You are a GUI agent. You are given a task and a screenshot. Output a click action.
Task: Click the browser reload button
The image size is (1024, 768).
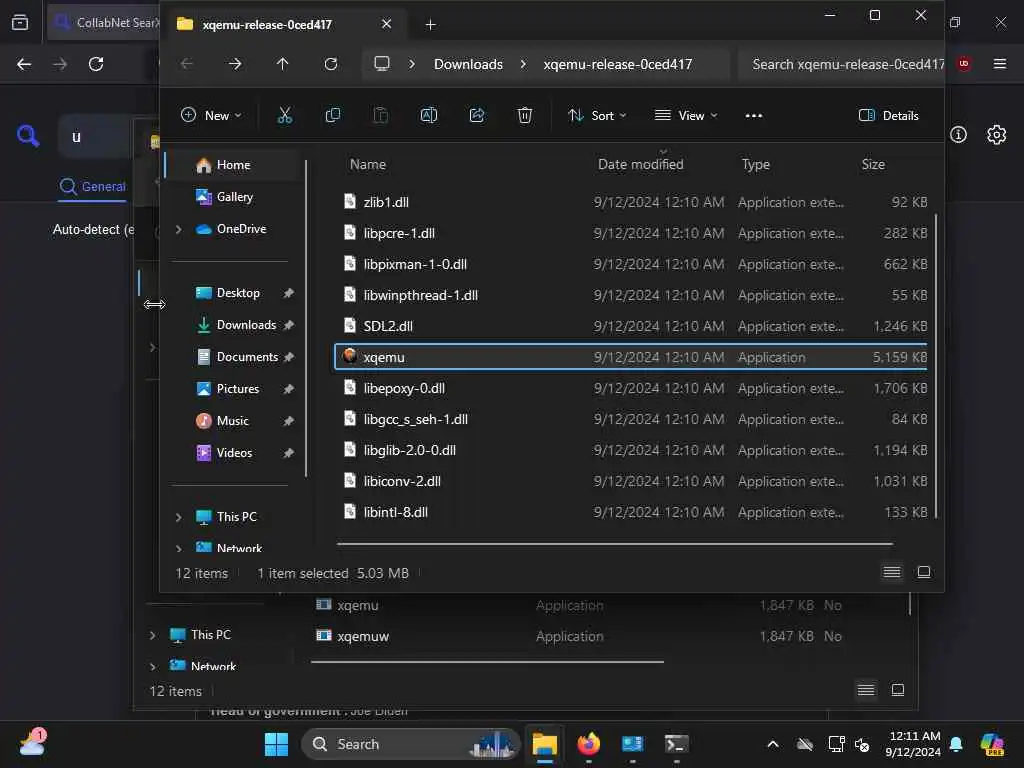[x=96, y=64]
